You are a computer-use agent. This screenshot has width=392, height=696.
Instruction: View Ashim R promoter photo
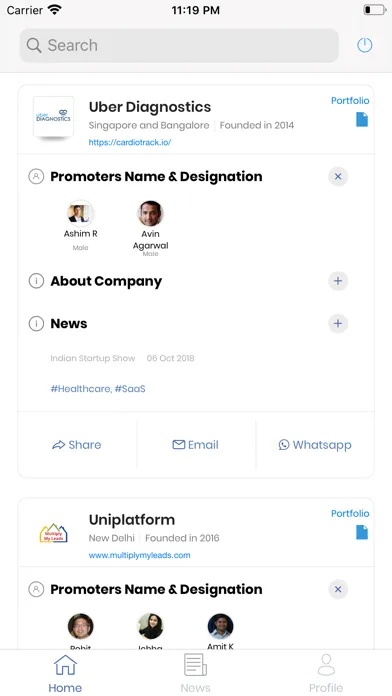tap(80, 214)
